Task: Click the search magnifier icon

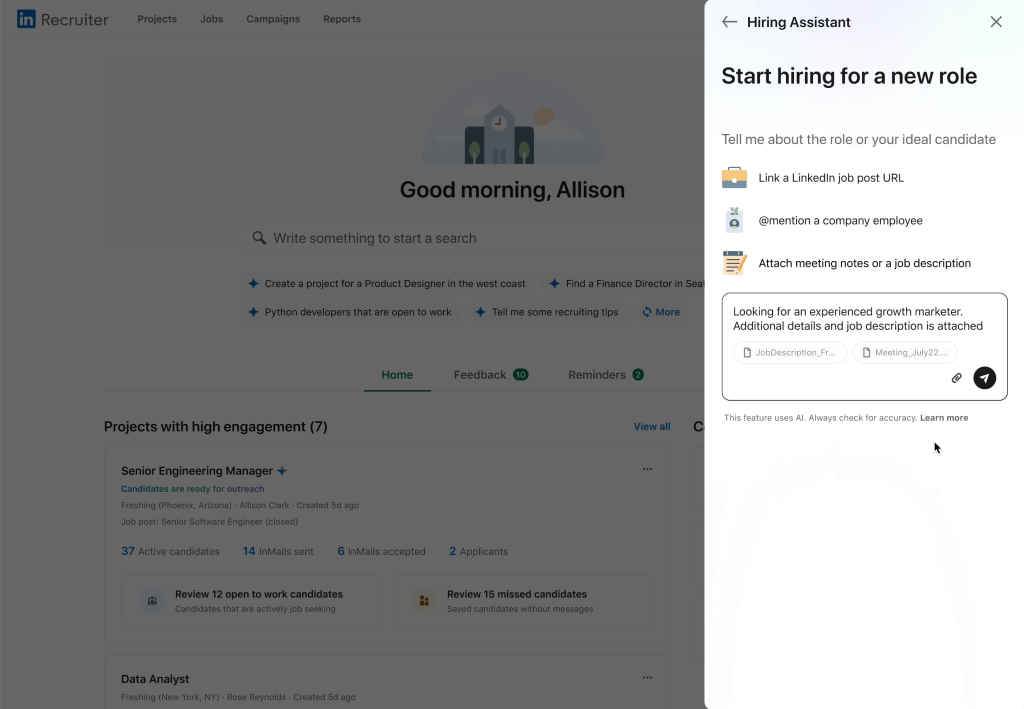Action: [259, 238]
